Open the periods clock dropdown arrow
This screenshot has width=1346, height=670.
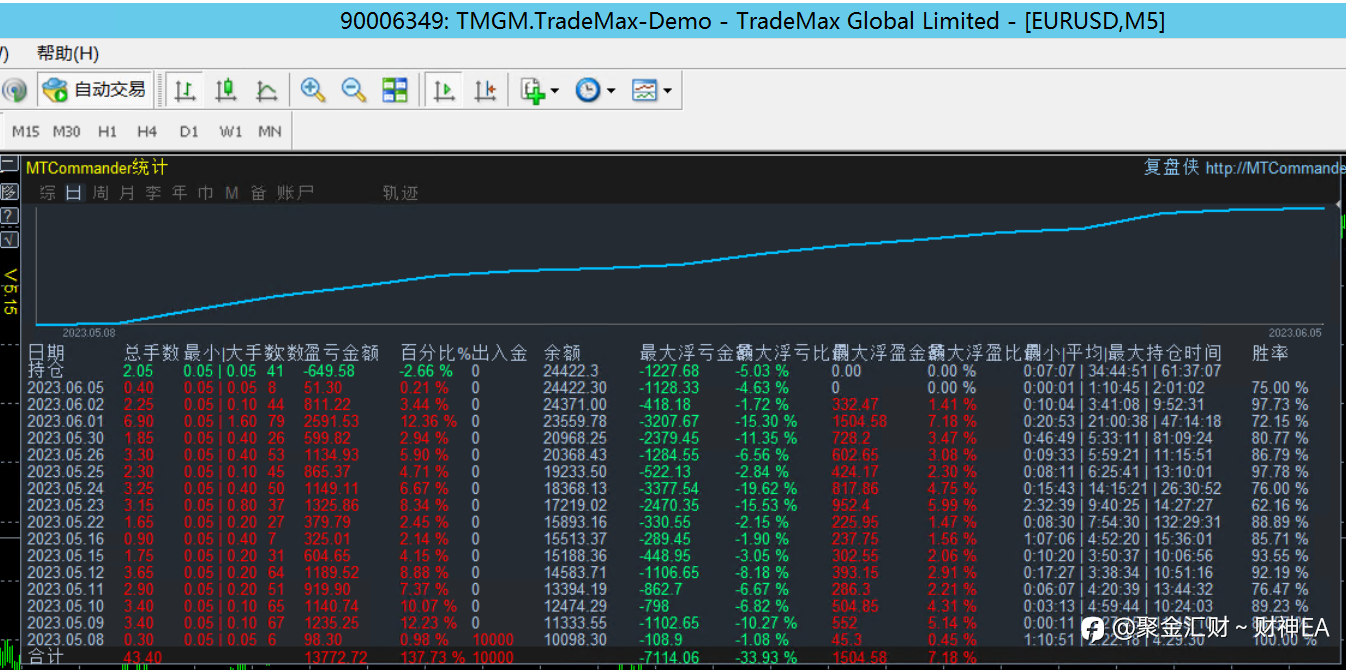click(x=610, y=91)
